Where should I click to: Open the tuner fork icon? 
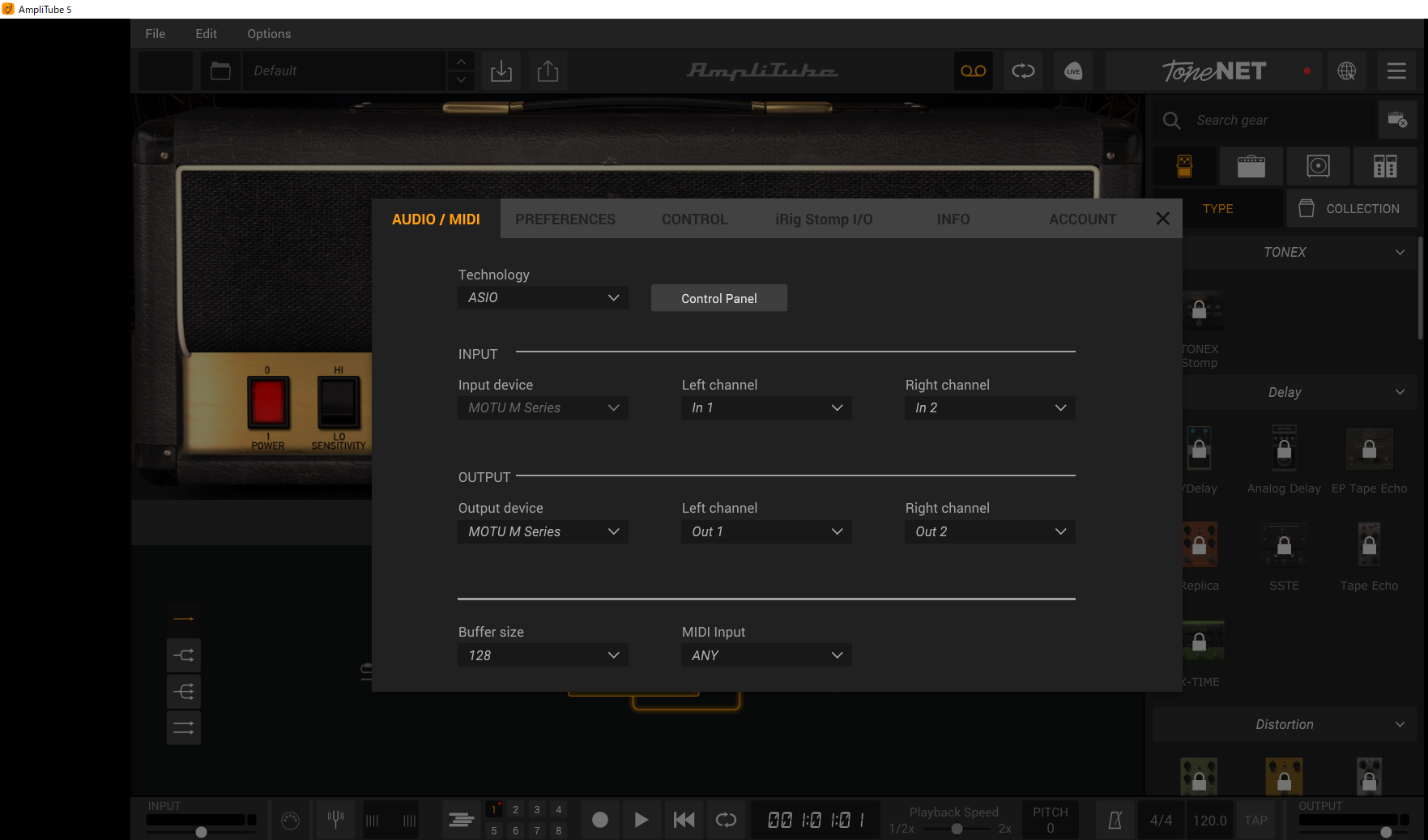click(335, 820)
